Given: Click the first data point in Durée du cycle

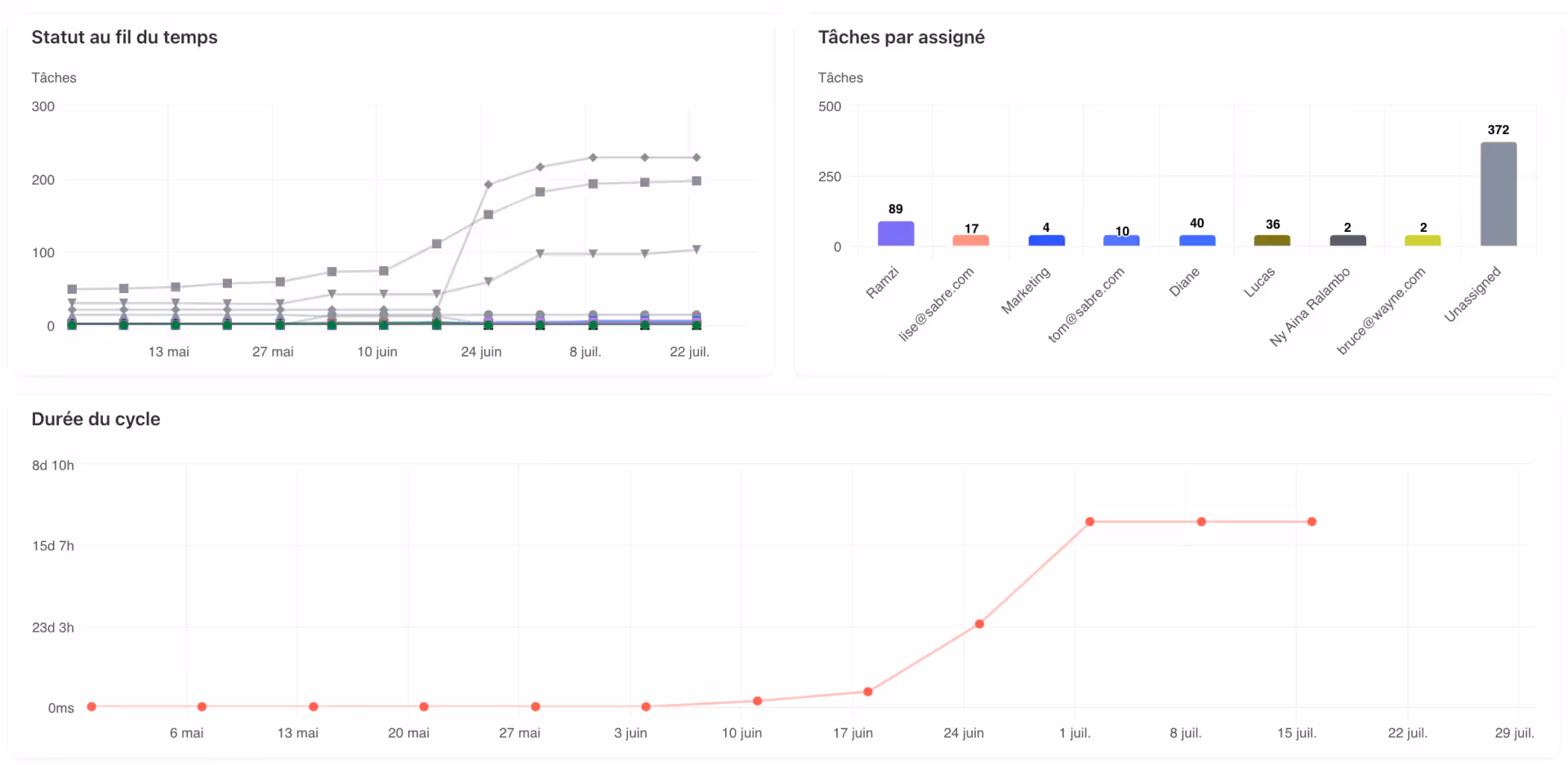Looking at the screenshot, I should [x=91, y=706].
